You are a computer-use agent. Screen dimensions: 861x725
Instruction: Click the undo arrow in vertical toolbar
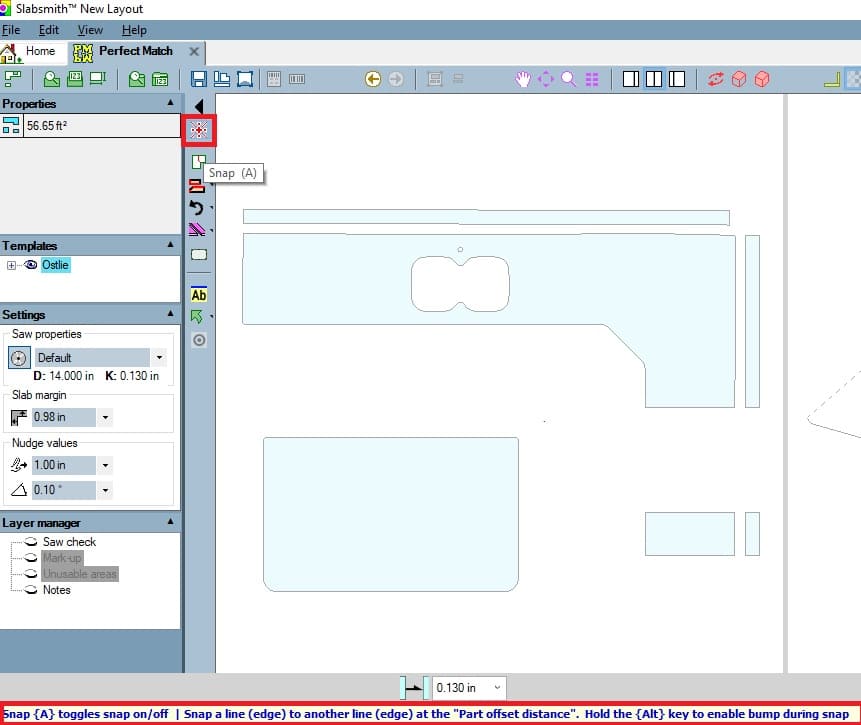(197, 208)
